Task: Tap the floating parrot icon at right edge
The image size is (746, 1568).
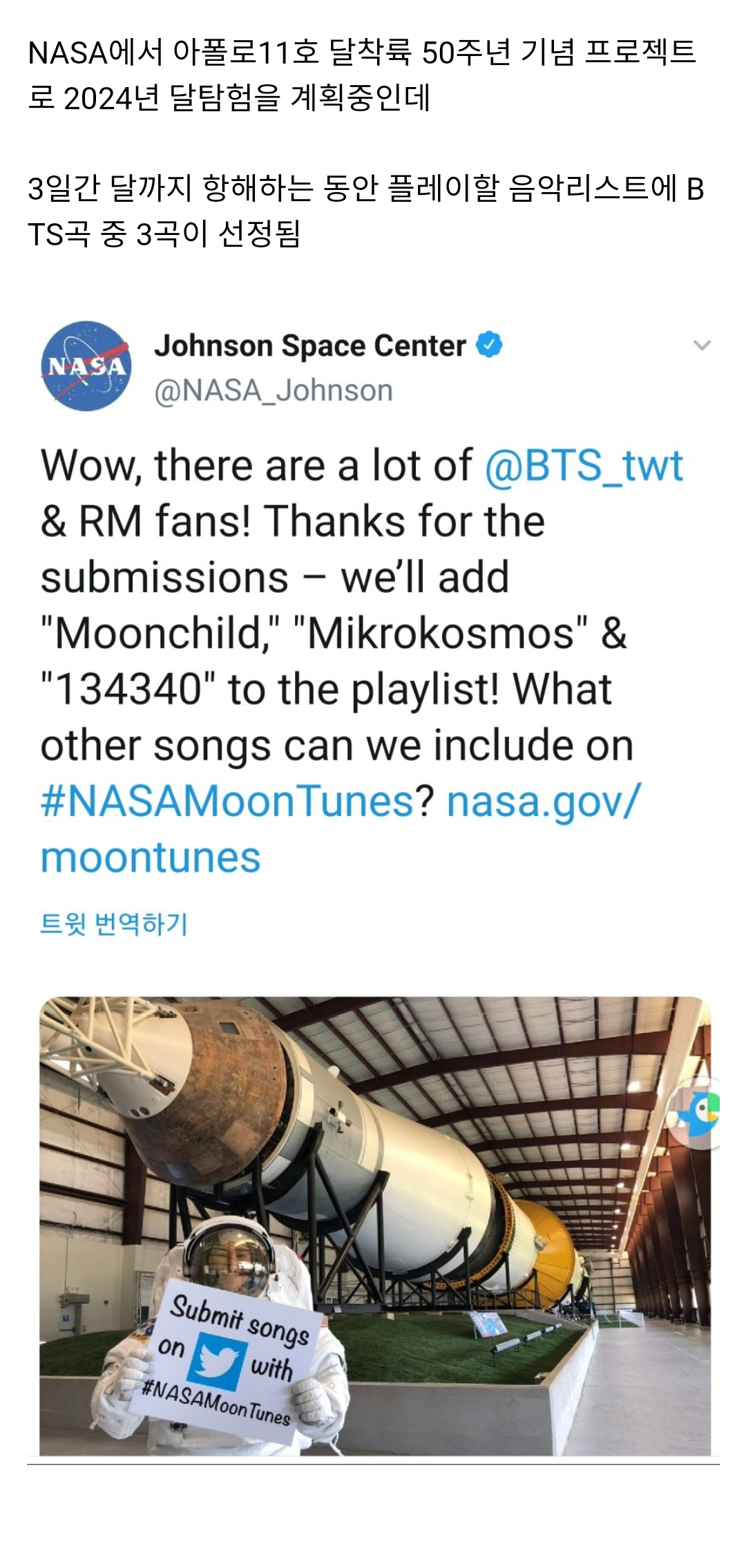Action: pyautogui.click(x=700, y=1111)
